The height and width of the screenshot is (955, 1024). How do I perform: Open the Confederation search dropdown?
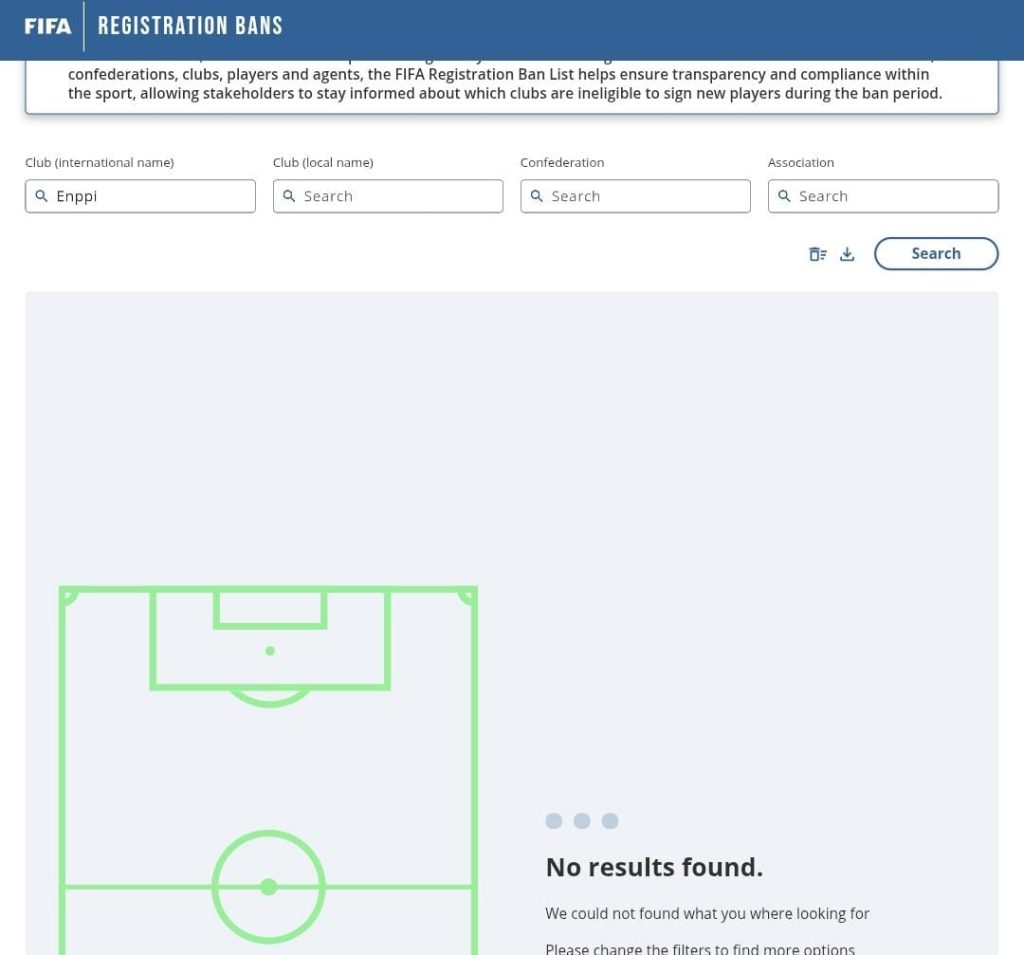[x=635, y=196]
